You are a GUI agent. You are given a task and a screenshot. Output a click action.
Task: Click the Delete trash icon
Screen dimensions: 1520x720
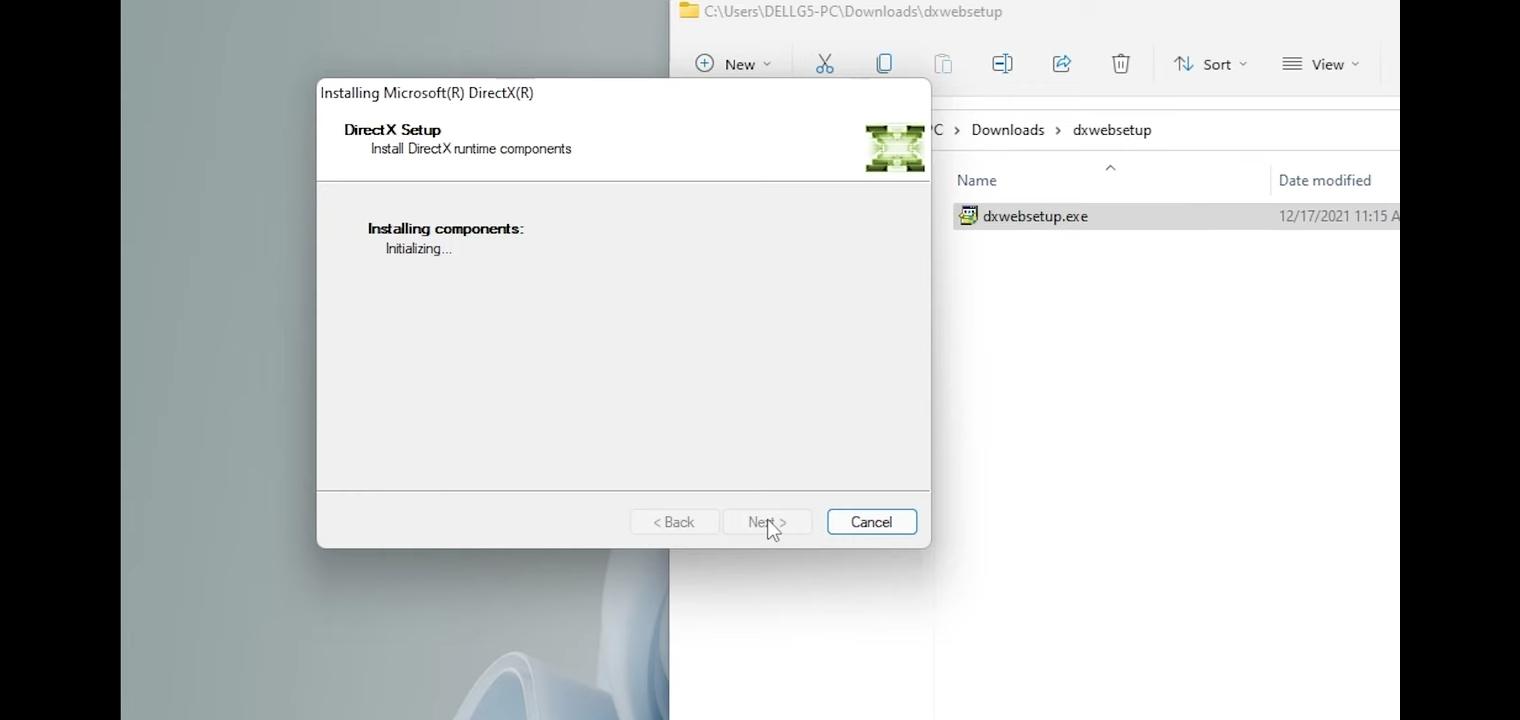[x=1120, y=63]
